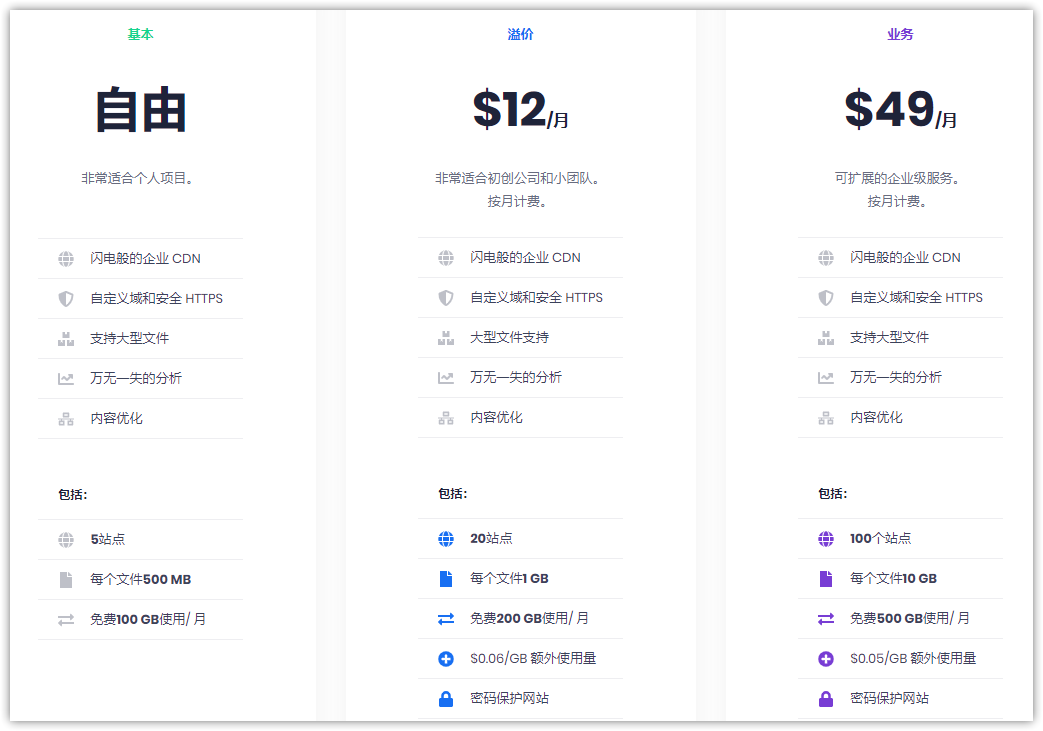
Task: Click the $49/月 price
Action: pyautogui.click(x=900, y=110)
